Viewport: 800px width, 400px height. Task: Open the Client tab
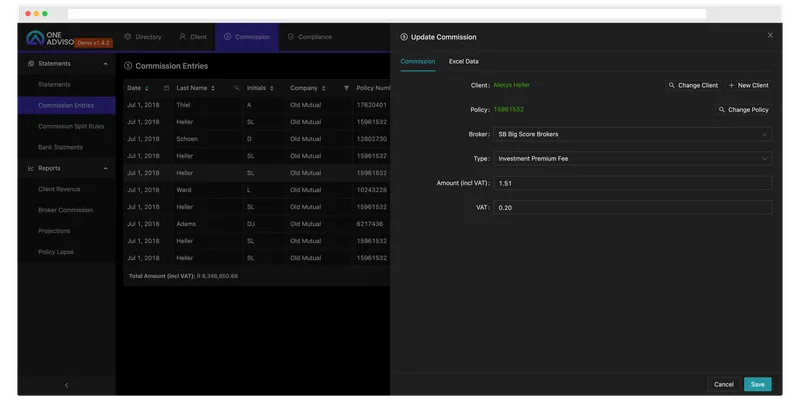coord(193,37)
